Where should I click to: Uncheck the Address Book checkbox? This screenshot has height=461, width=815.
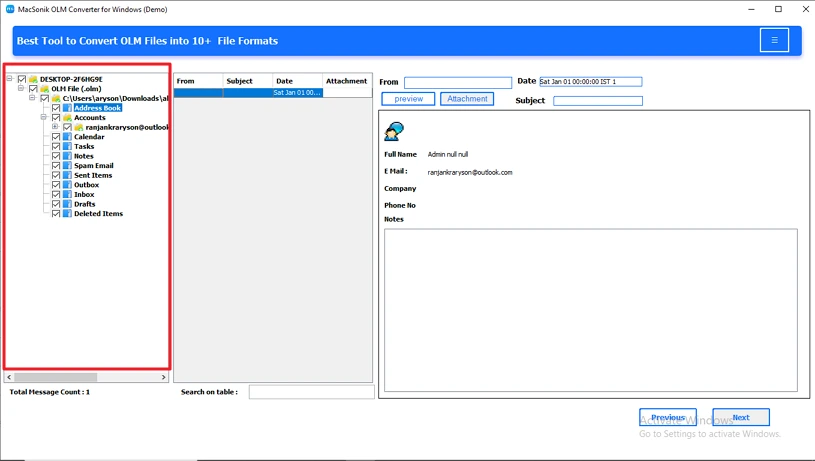(56, 108)
